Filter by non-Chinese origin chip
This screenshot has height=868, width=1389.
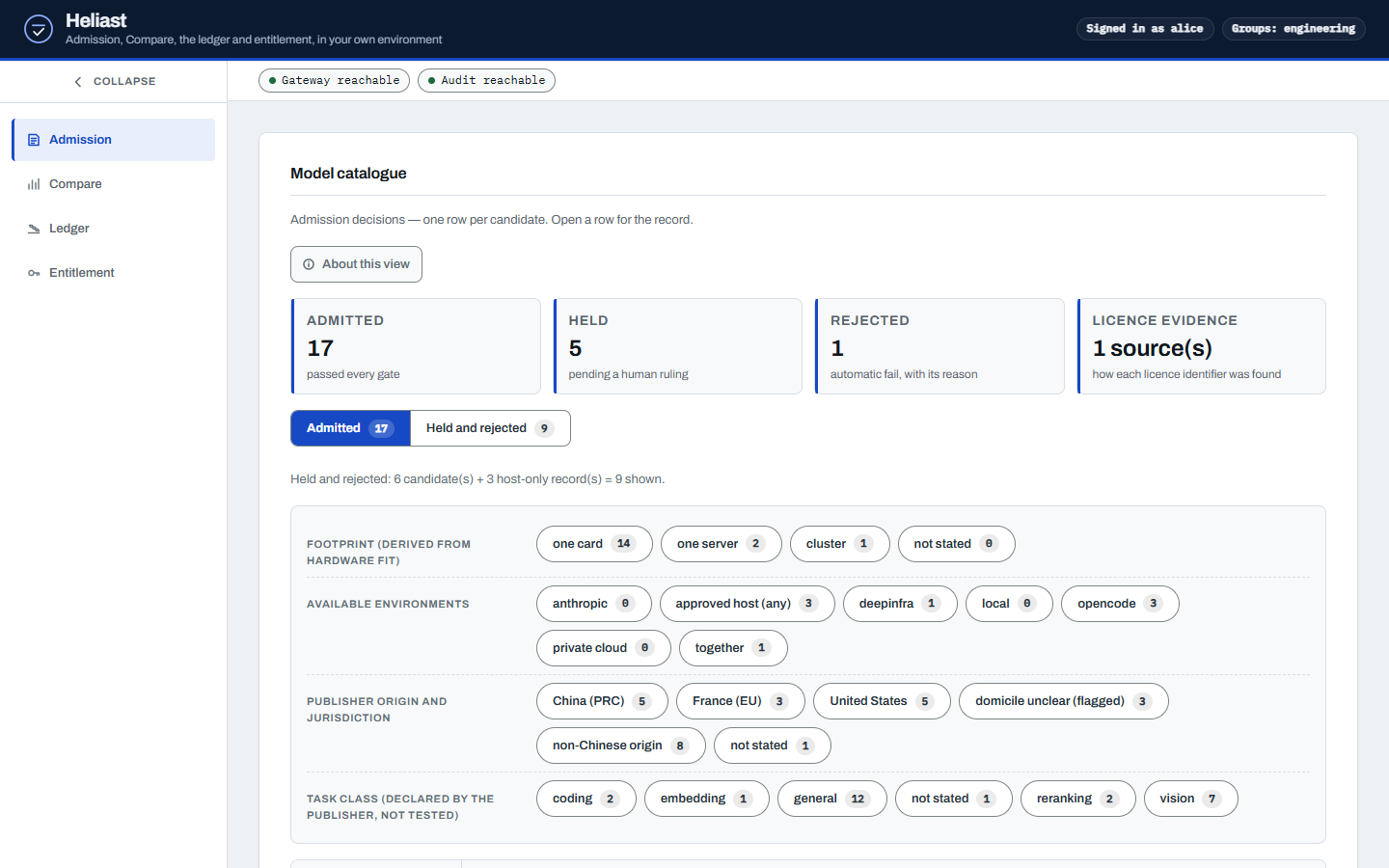pos(621,746)
